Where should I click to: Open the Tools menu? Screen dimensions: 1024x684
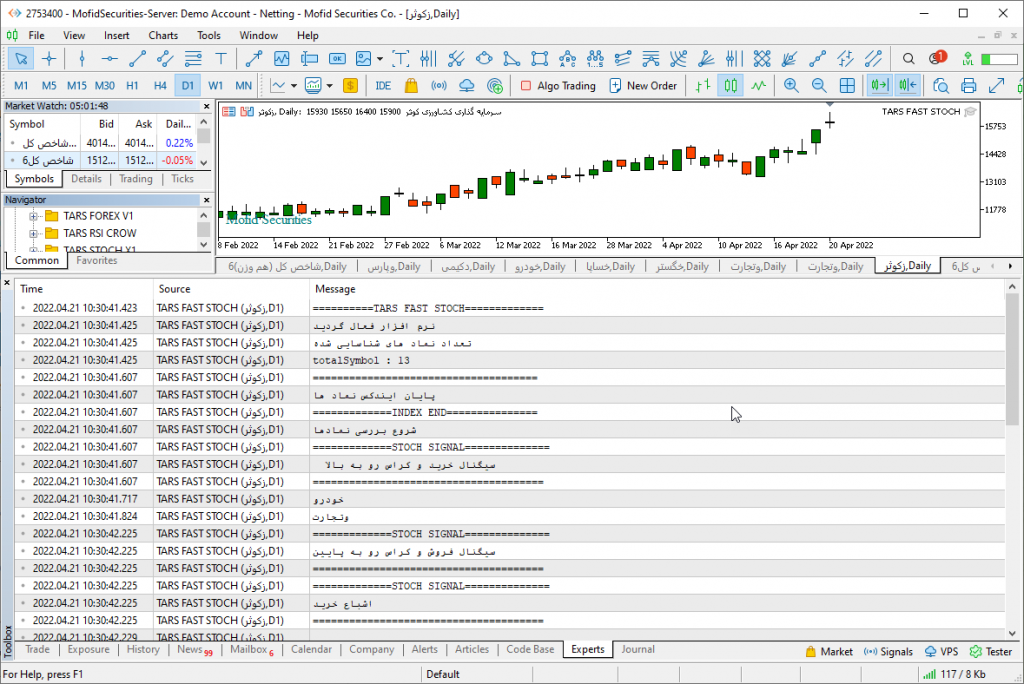(209, 35)
